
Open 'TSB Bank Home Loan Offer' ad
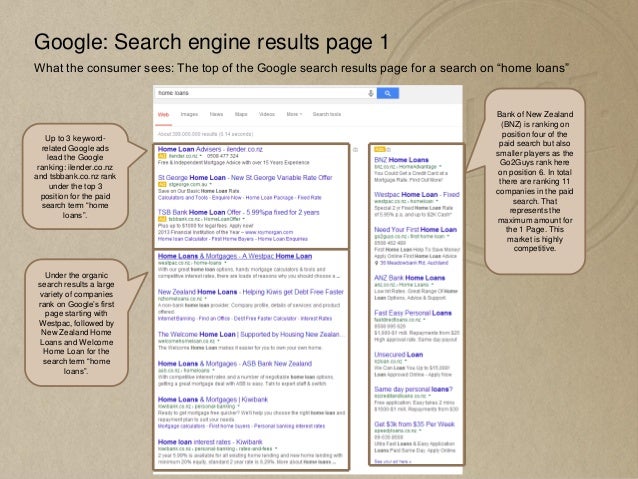click(238, 212)
